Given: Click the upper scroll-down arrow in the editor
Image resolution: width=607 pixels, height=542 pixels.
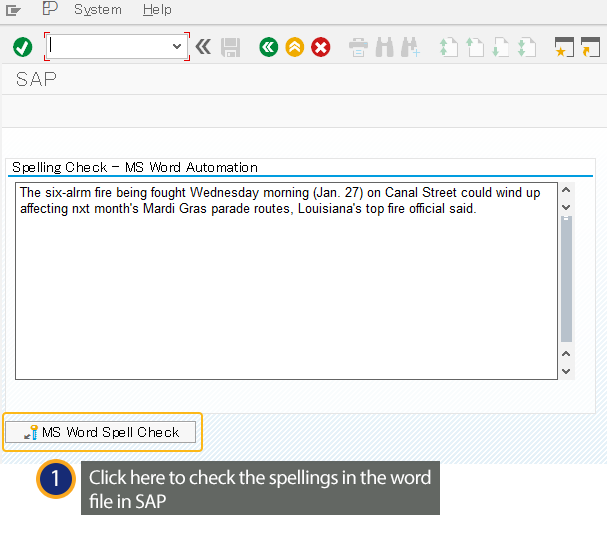Looking at the screenshot, I should pyautogui.click(x=566, y=207).
